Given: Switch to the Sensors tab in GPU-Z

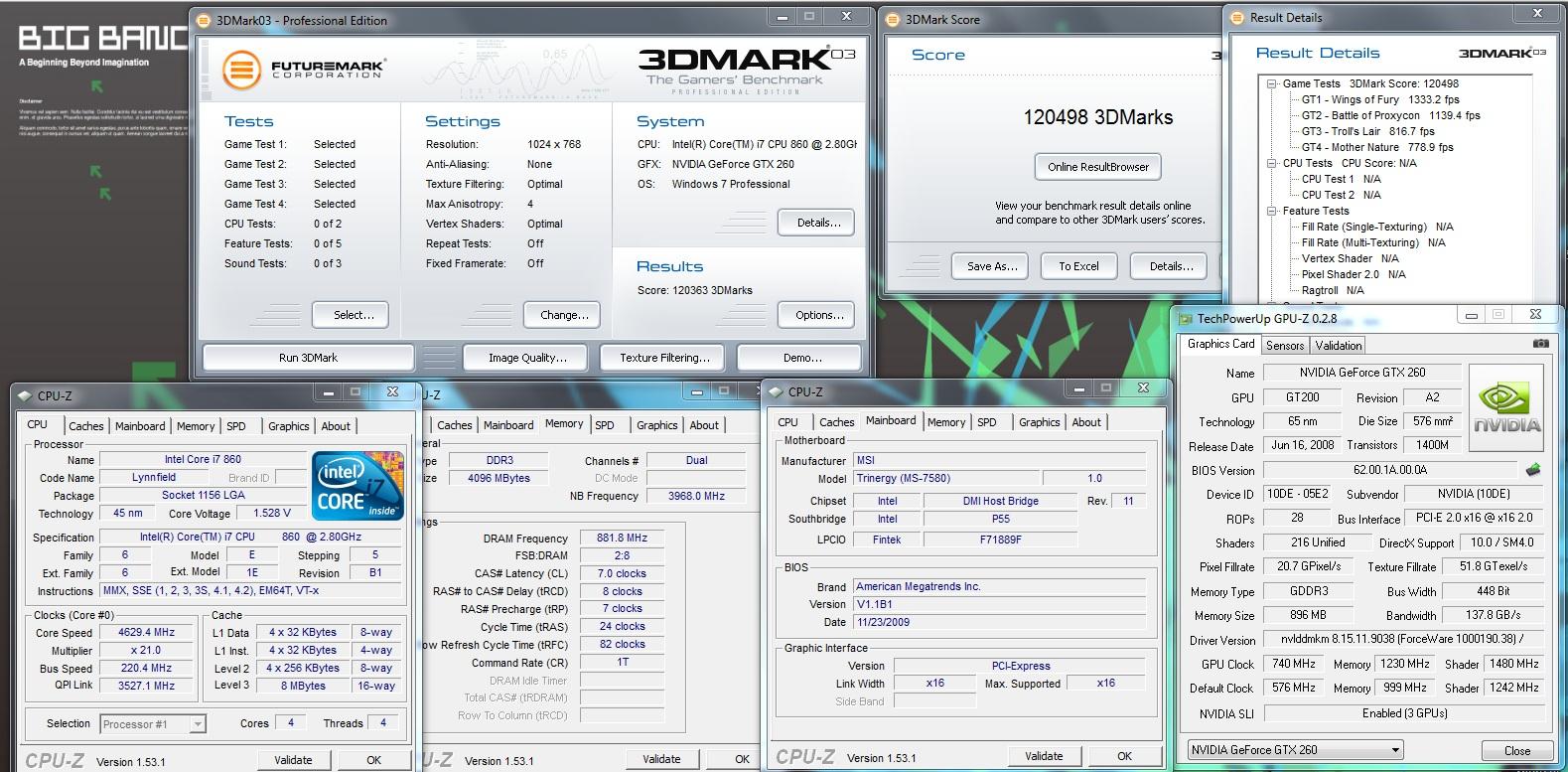Looking at the screenshot, I should (x=1284, y=346).
